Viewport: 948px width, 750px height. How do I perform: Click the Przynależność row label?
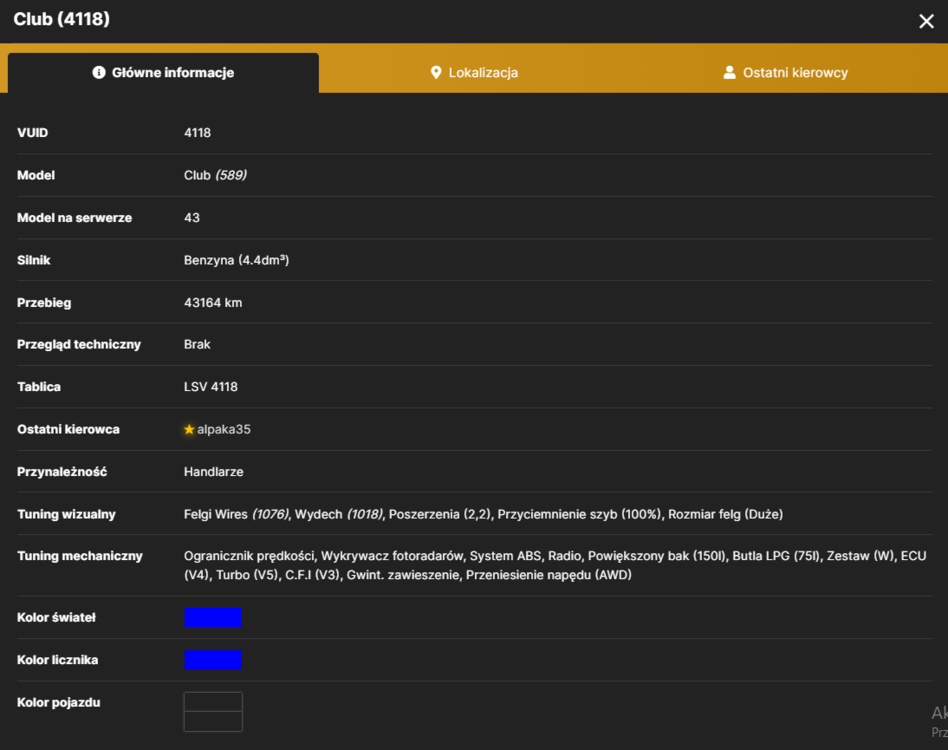point(62,471)
